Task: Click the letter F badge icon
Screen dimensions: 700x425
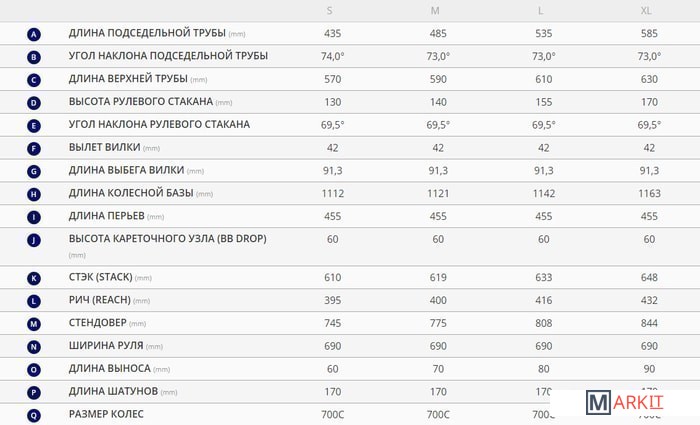Action: pyautogui.click(x=35, y=148)
